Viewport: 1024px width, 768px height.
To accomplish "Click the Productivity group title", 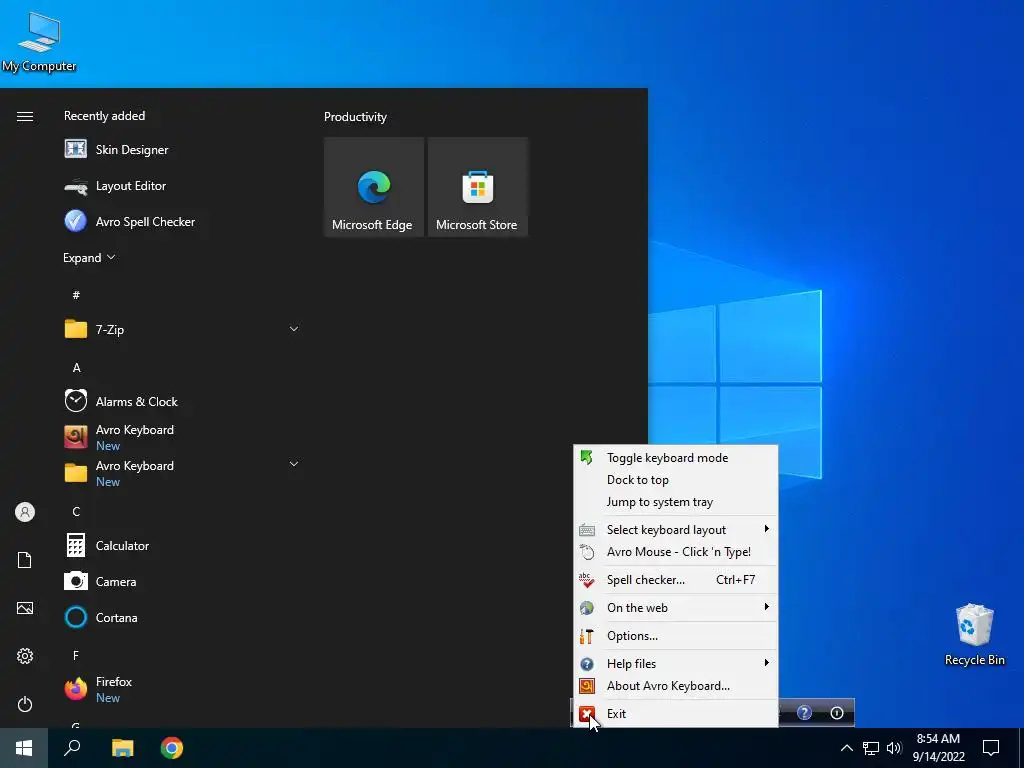I will (355, 117).
